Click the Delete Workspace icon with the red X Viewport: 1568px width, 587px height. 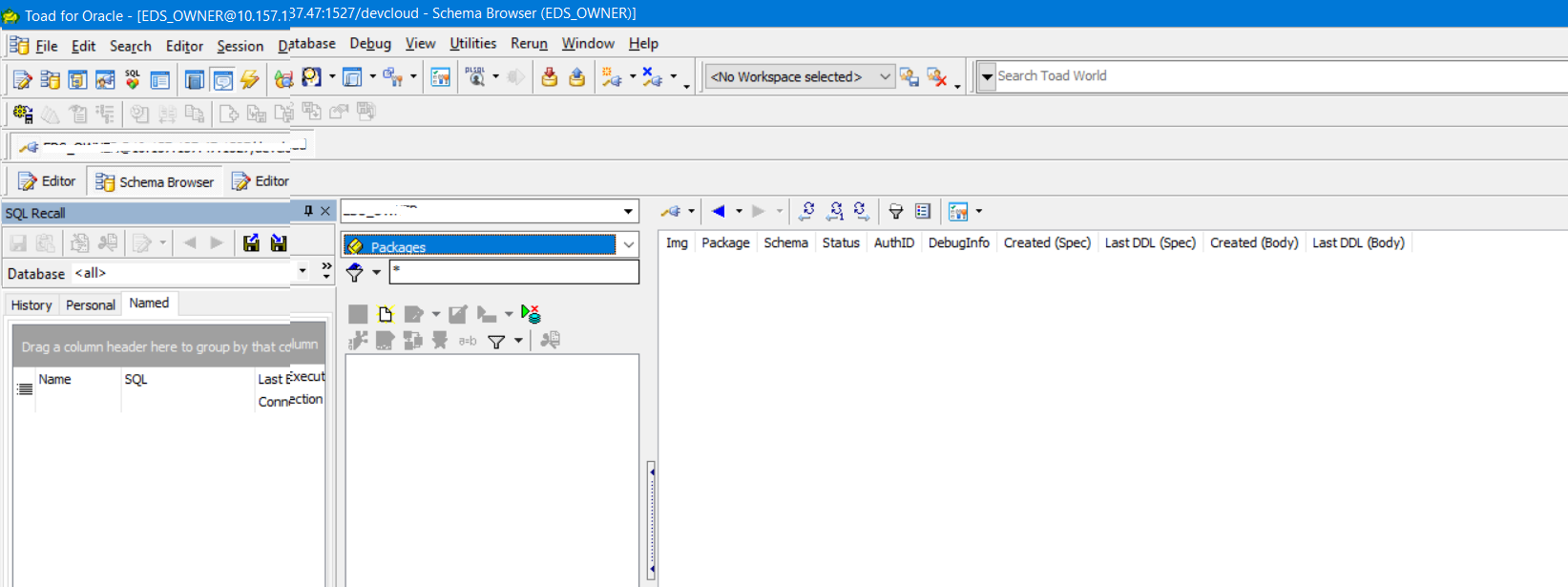coord(937,77)
